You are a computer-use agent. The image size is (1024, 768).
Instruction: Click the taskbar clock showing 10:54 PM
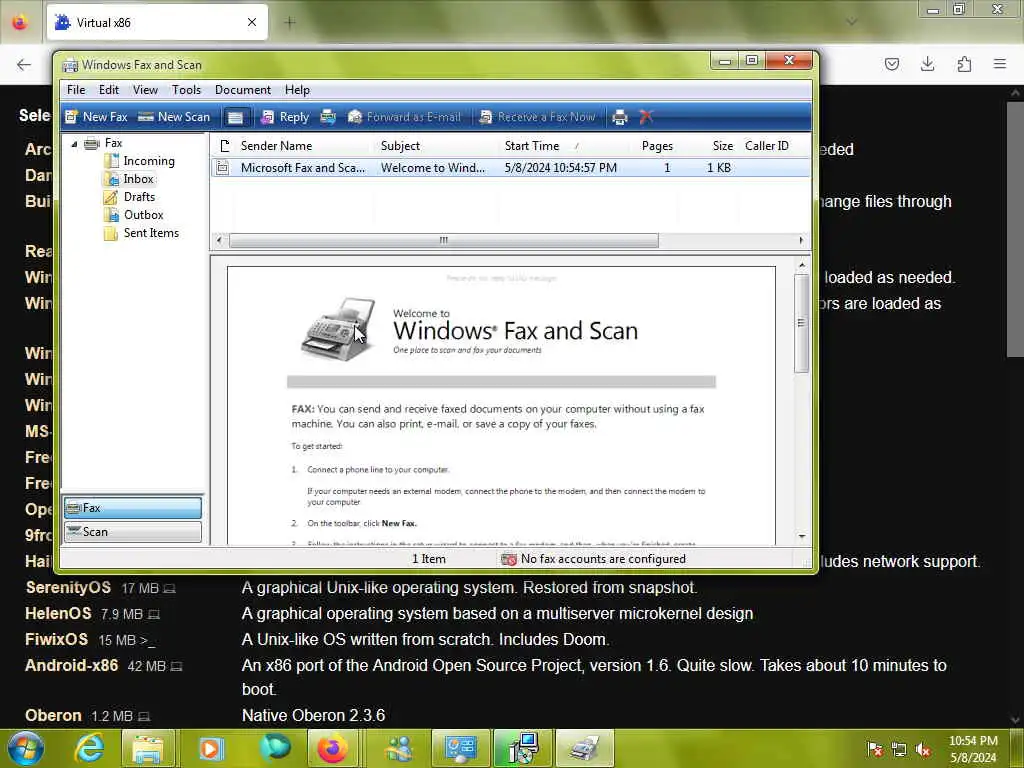click(973, 749)
